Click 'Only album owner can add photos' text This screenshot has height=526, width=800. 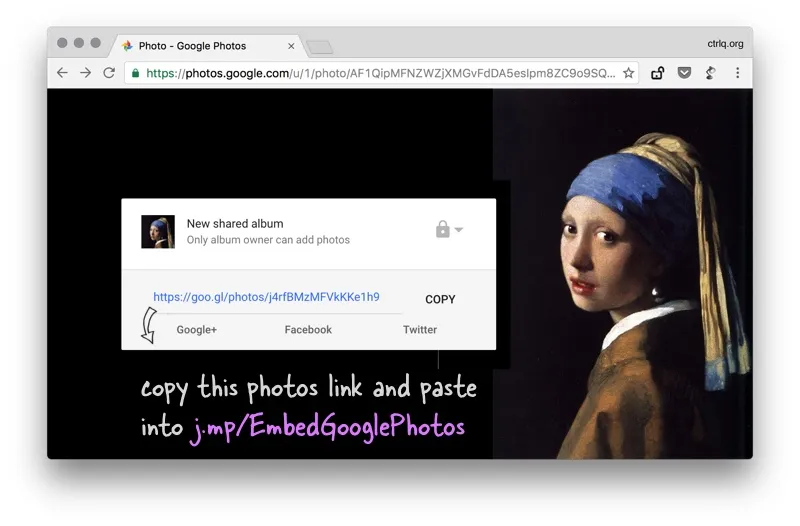(268, 240)
